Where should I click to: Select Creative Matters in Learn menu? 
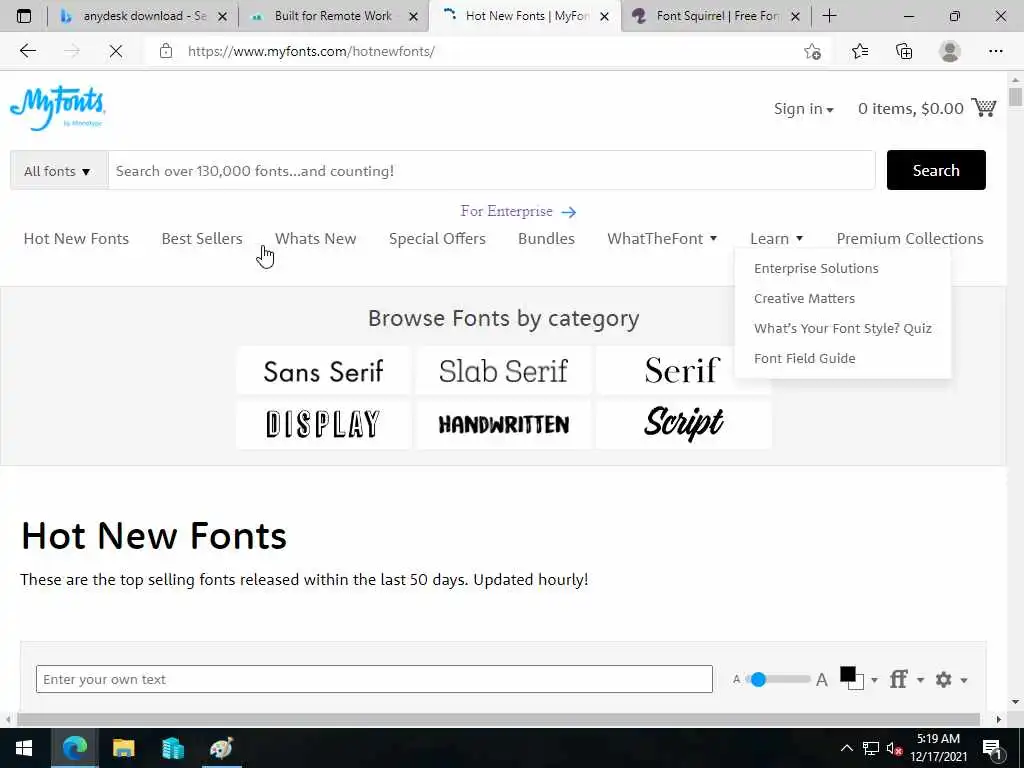[x=805, y=298]
